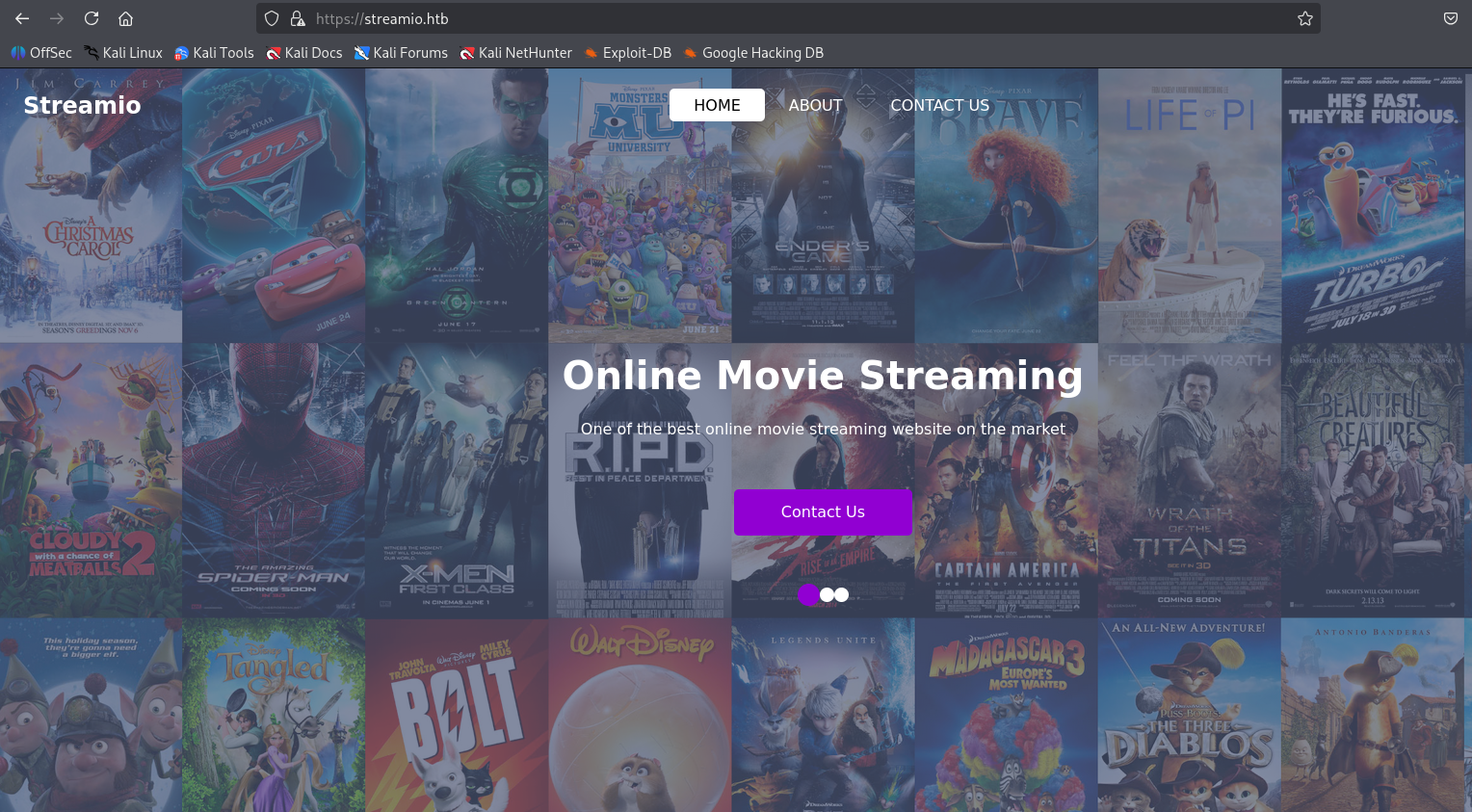Open the Google Hacking DB bookmark

753,53
